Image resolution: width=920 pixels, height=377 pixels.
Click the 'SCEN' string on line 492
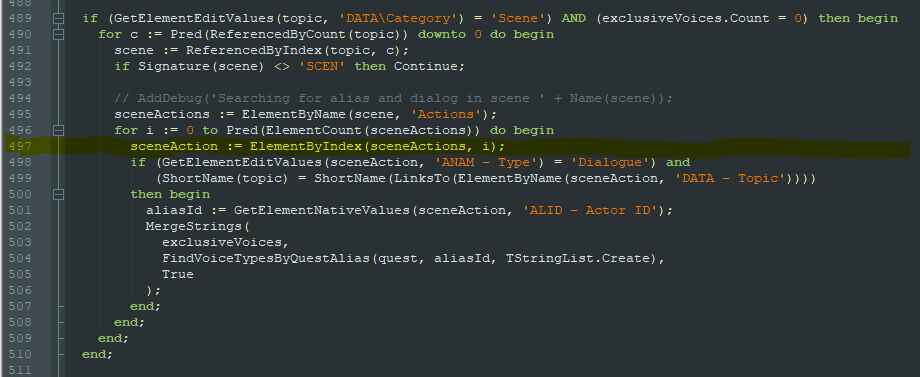[323, 66]
